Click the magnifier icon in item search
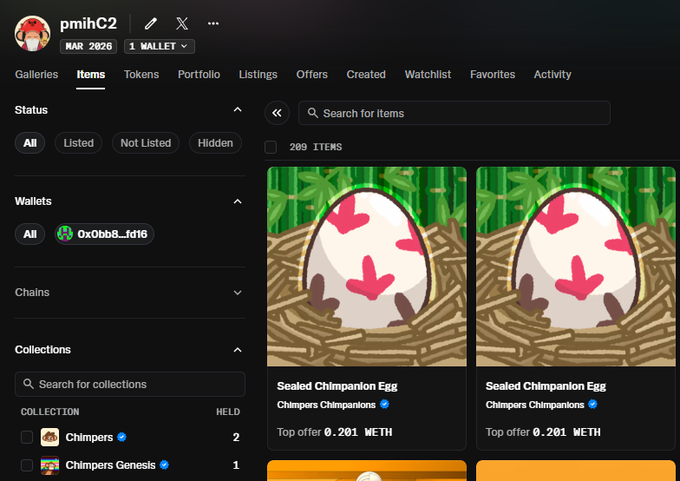The image size is (680, 481). tap(313, 113)
